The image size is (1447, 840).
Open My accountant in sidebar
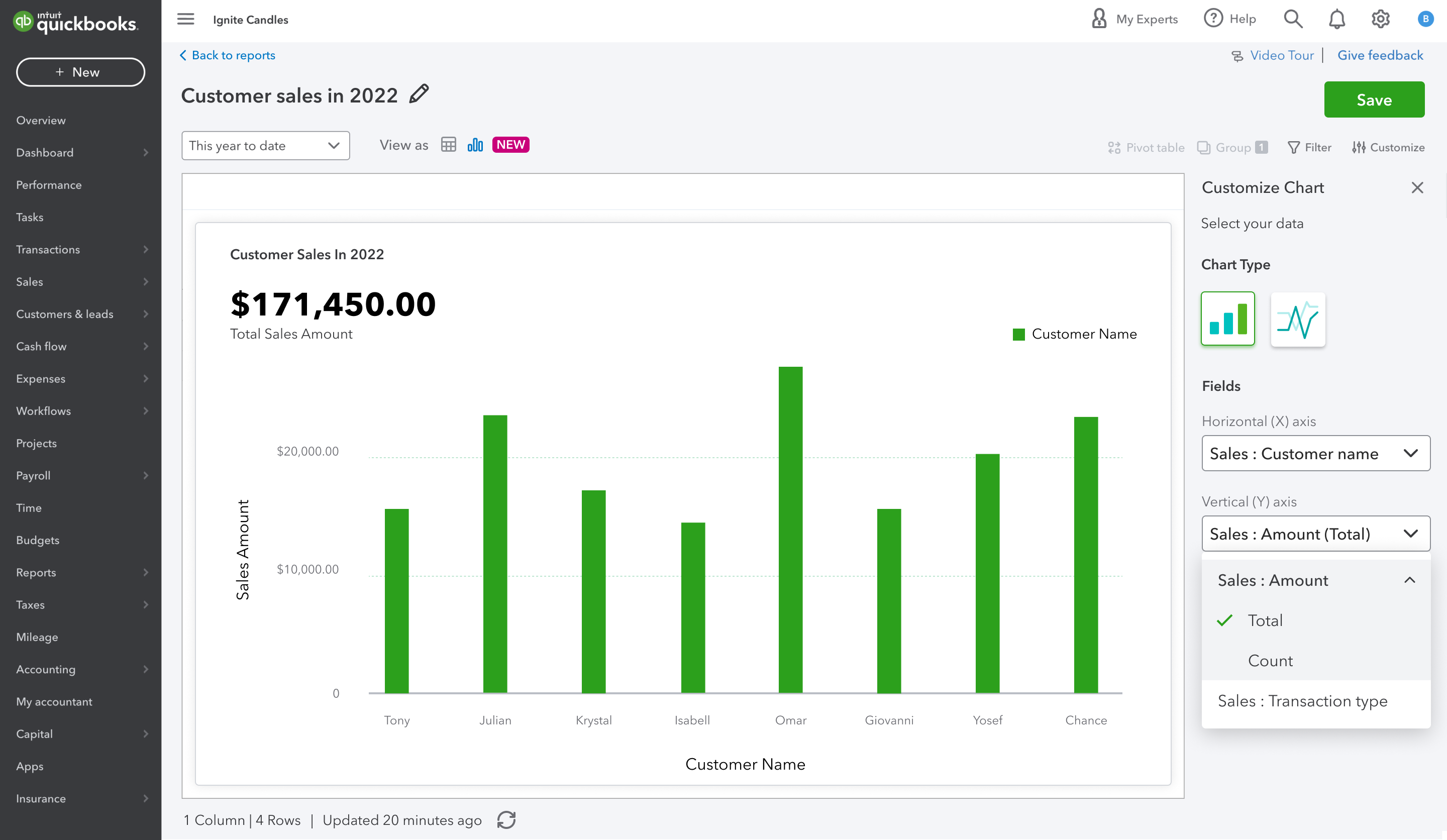click(x=54, y=702)
